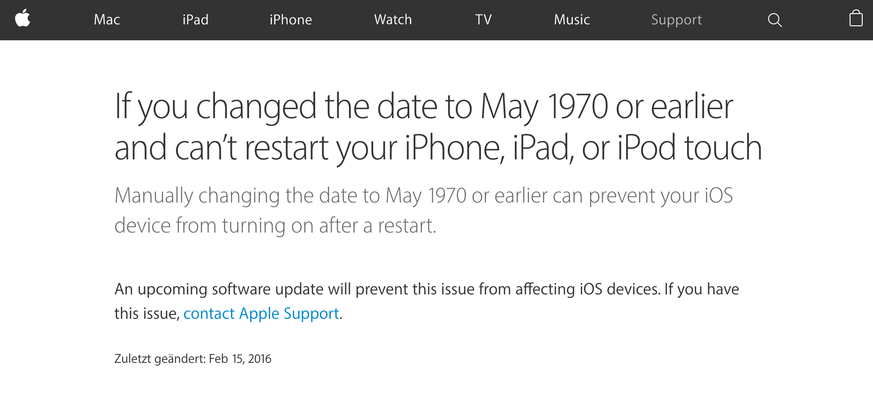Click Feb 15, 2016 date

pyautogui.click(x=240, y=359)
